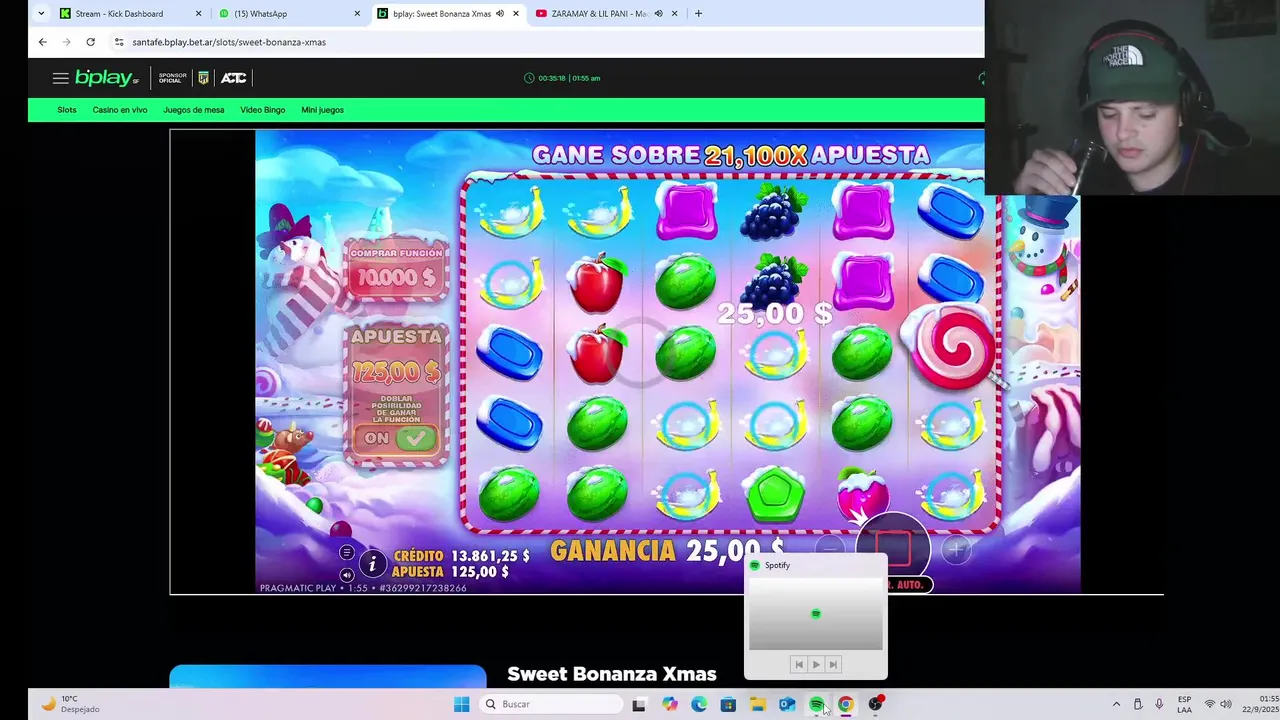Click the santafe.bplay.bet.ar address bar
Viewport: 1280px width, 720px height.
[x=229, y=42]
